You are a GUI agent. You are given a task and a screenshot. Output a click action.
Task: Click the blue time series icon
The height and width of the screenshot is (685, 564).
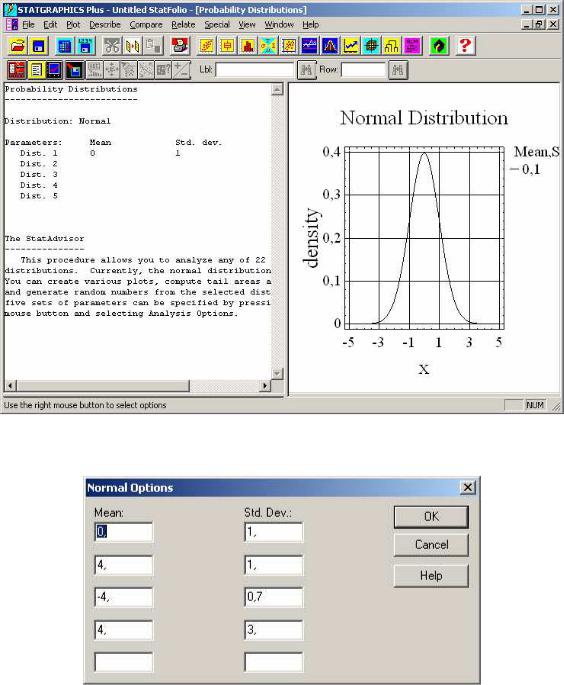tap(309, 46)
